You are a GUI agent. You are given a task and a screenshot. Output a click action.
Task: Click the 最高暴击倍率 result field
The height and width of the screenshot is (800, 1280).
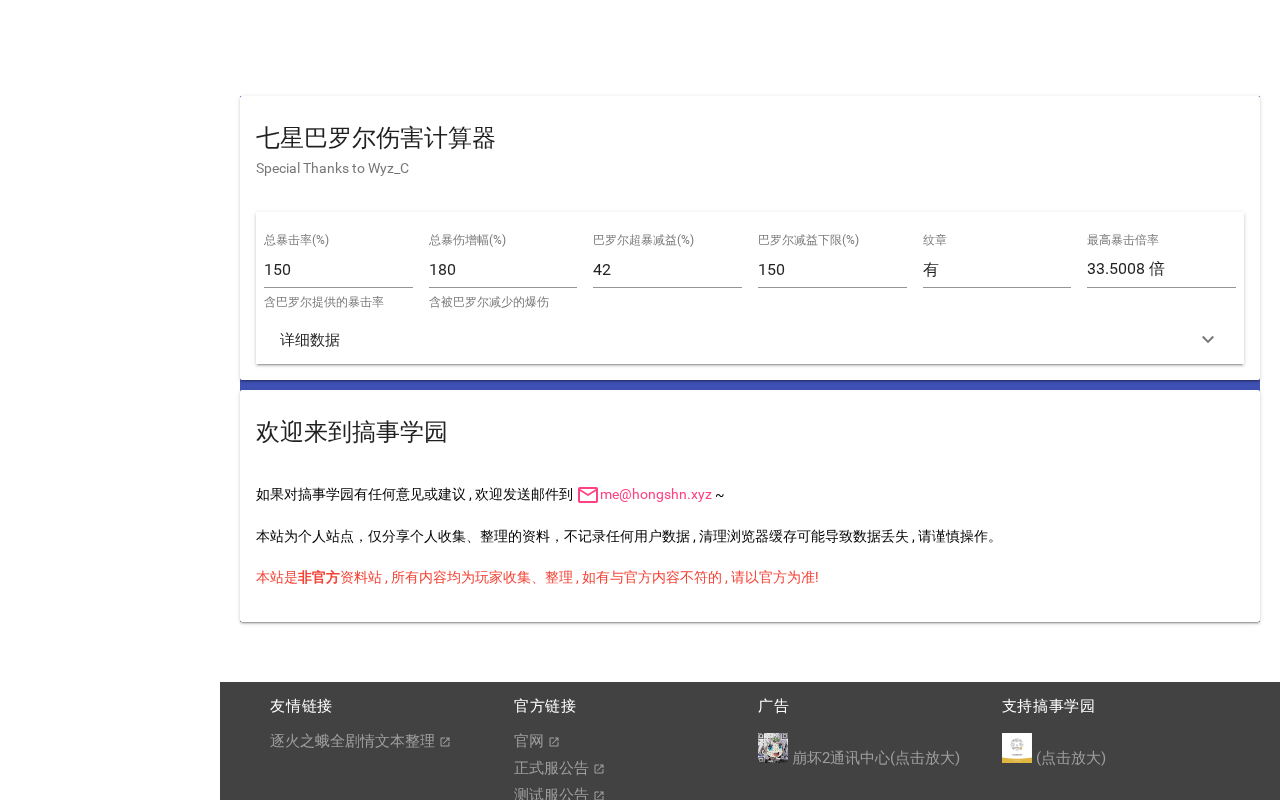tap(1161, 269)
